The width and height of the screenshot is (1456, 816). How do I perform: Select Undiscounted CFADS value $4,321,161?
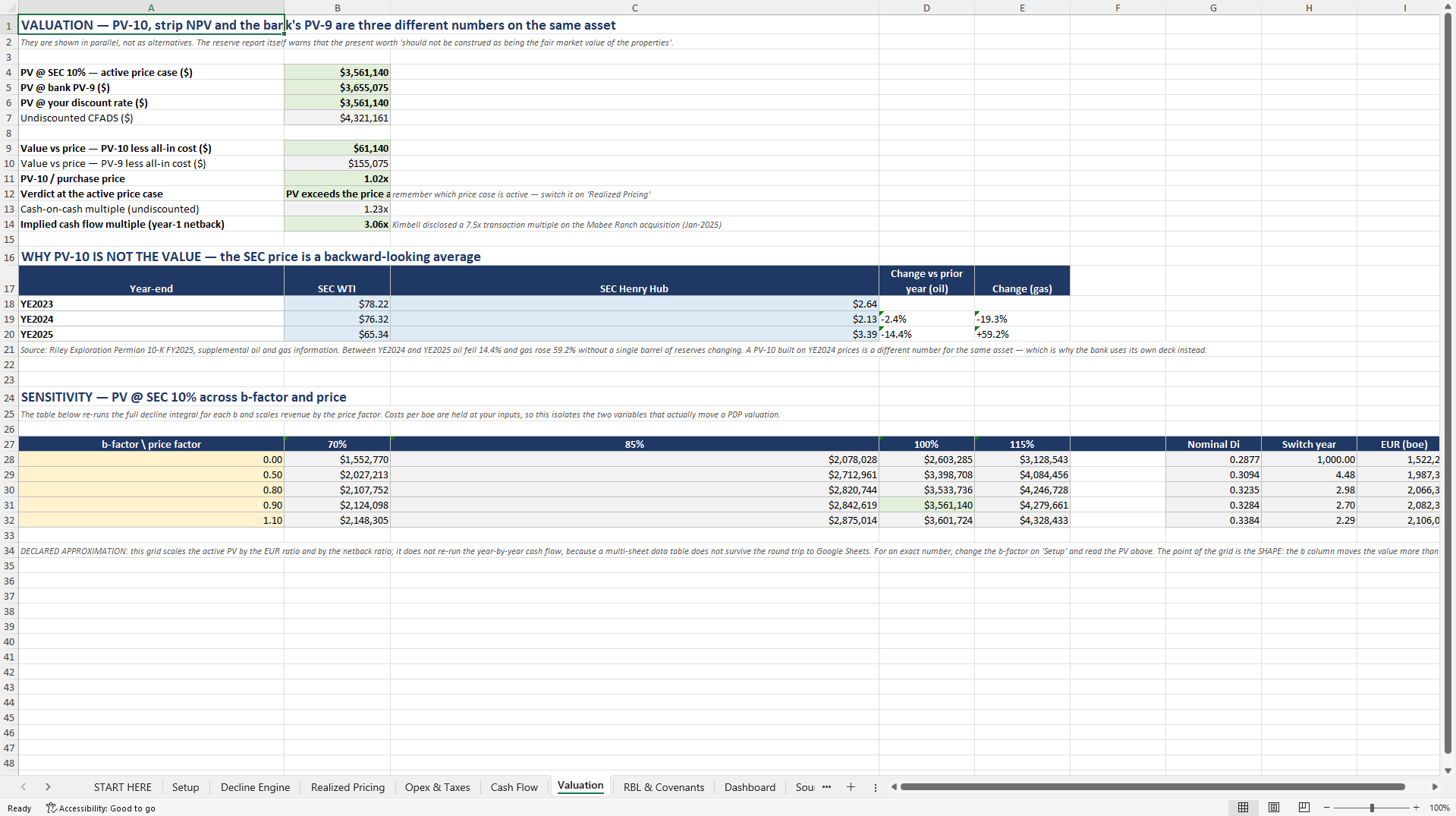pos(337,118)
